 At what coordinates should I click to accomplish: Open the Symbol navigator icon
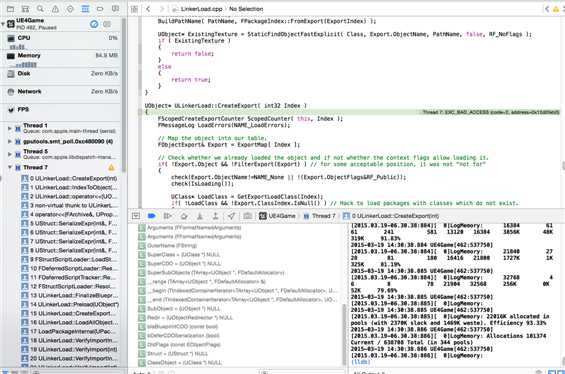(x=25, y=9)
